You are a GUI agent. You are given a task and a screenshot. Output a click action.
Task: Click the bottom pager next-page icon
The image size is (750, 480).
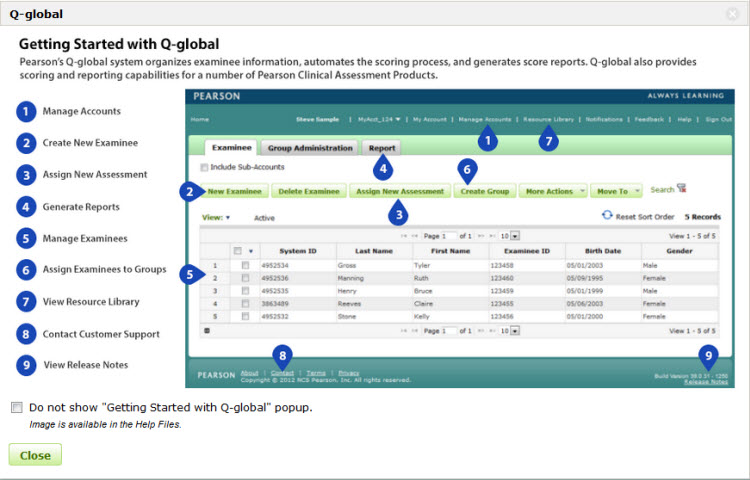click(481, 331)
